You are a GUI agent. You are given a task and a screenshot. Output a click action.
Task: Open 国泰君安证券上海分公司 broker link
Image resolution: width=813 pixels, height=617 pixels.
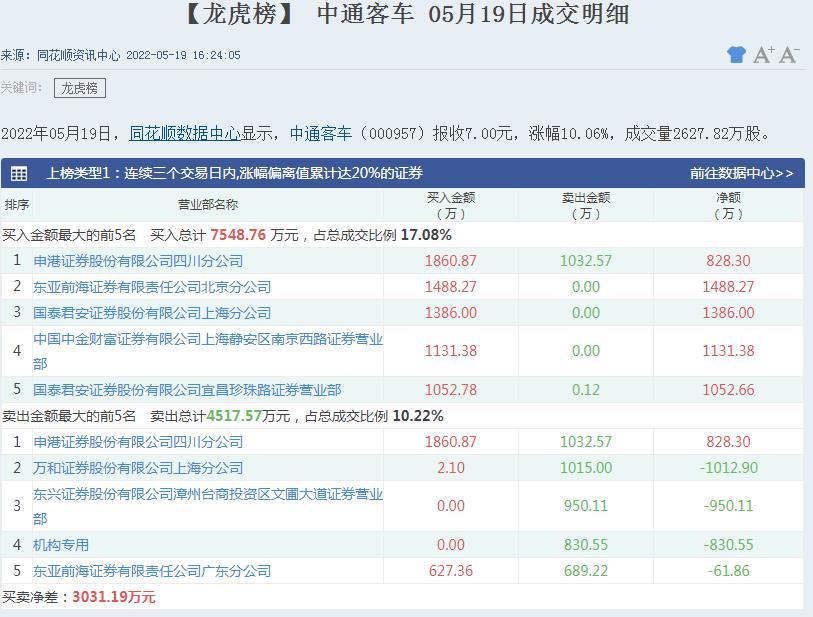[152, 313]
